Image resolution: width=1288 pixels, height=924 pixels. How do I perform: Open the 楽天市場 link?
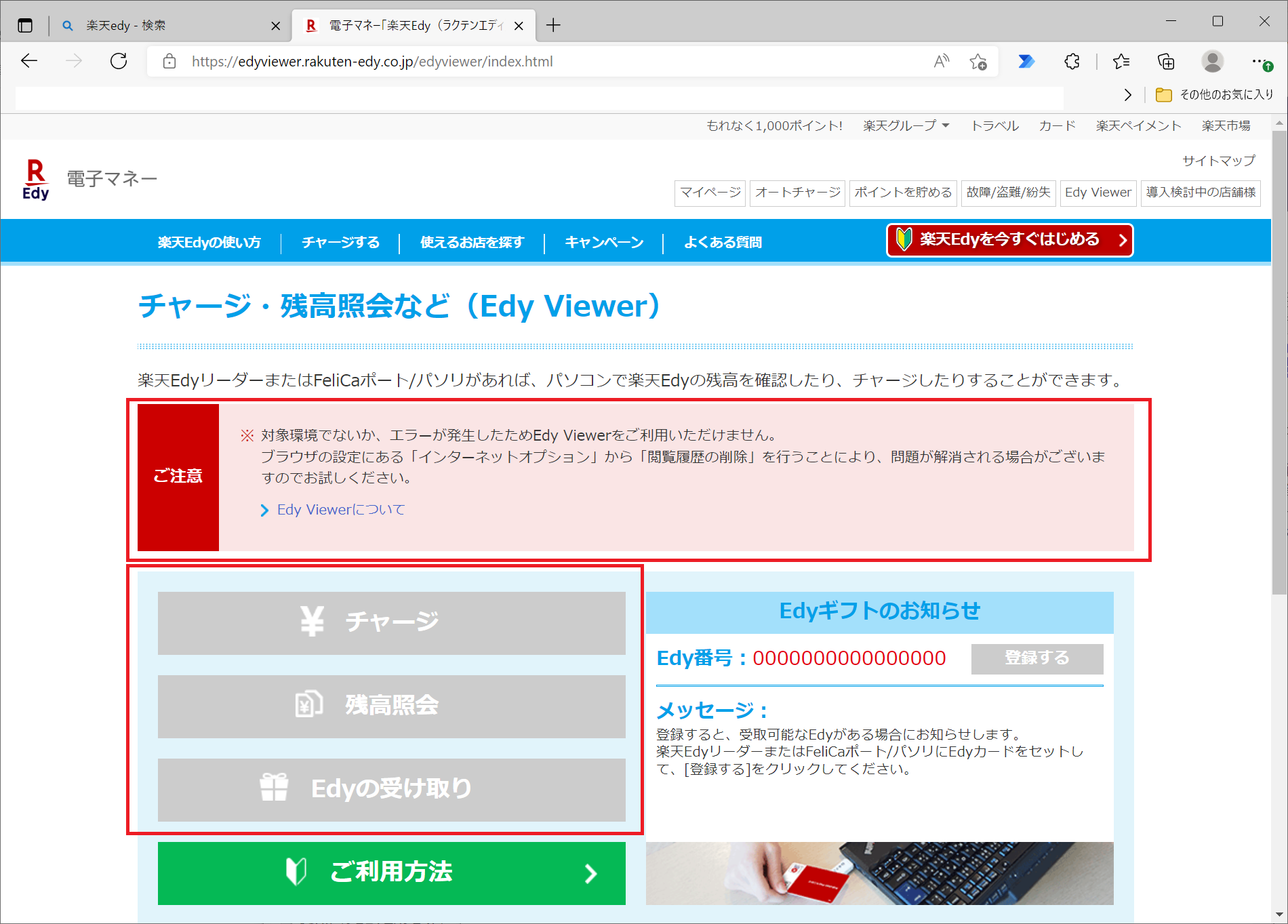1226,126
